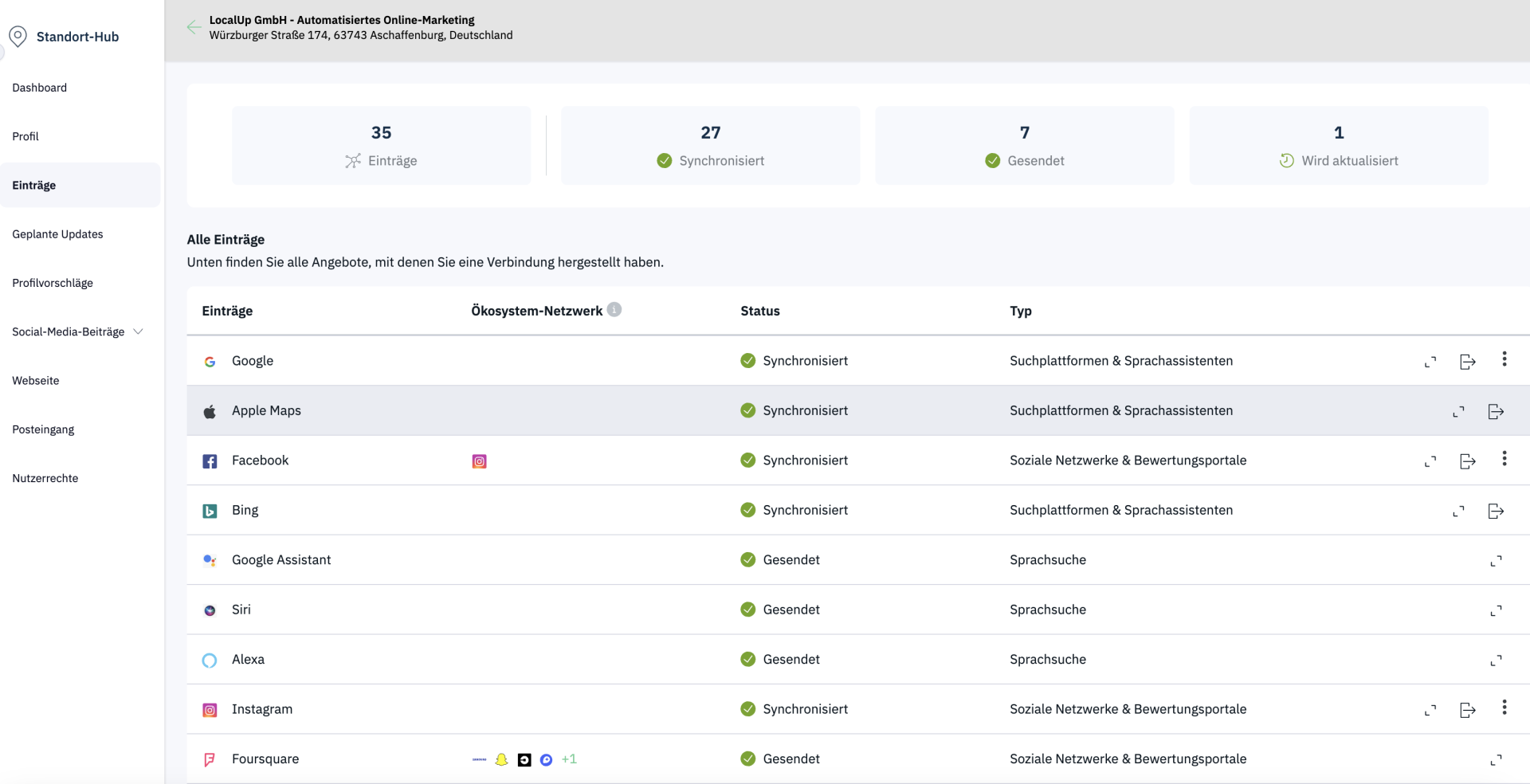Expand the Social-Media-Beiträge submenu chevron
Screen dimensions: 1530x784
138,331
